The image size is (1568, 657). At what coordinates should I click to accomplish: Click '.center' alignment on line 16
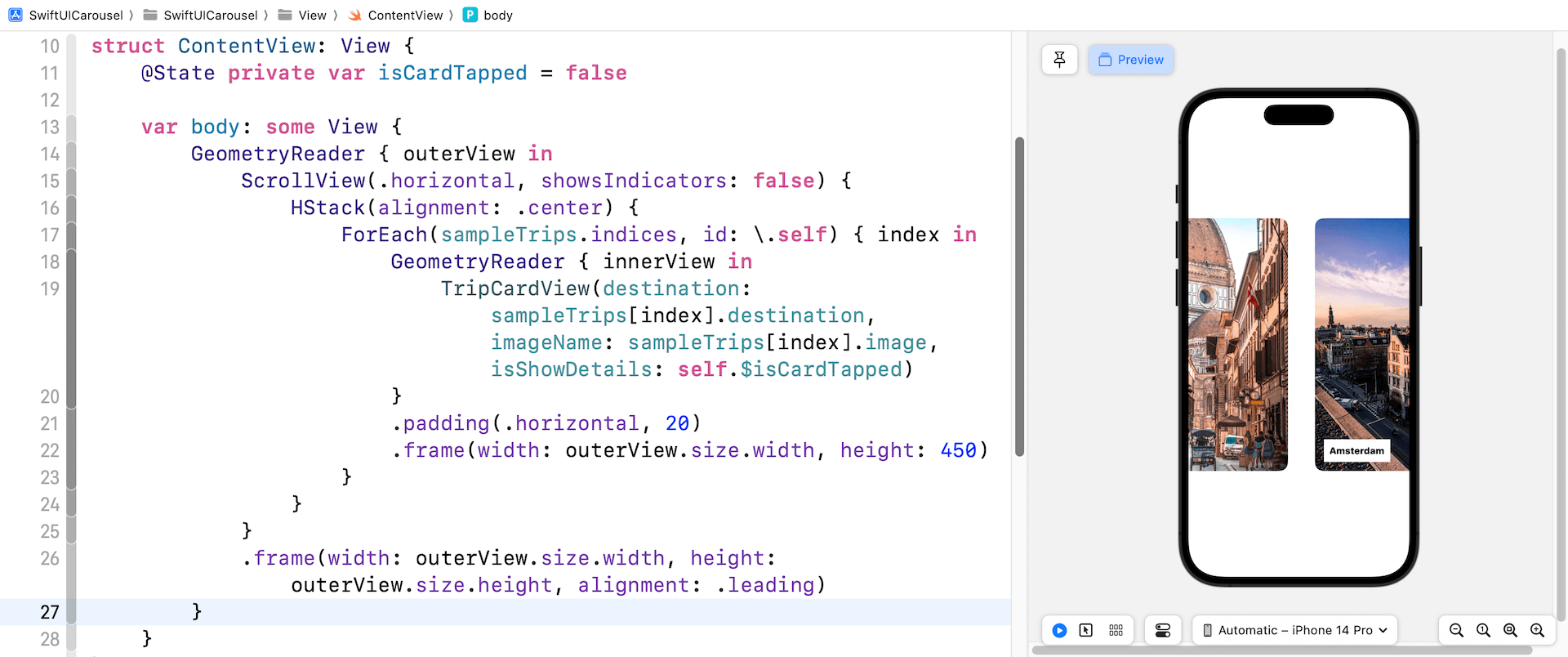(559, 208)
